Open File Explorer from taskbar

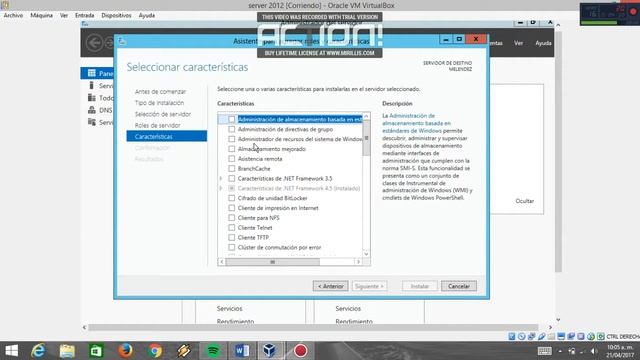67,351
